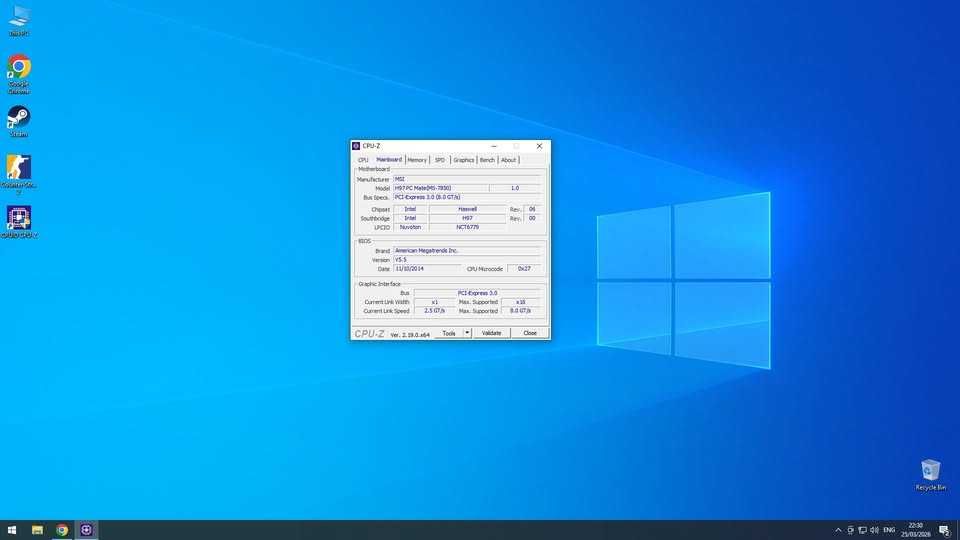Click the Current Link Width x1 value

pos(434,302)
